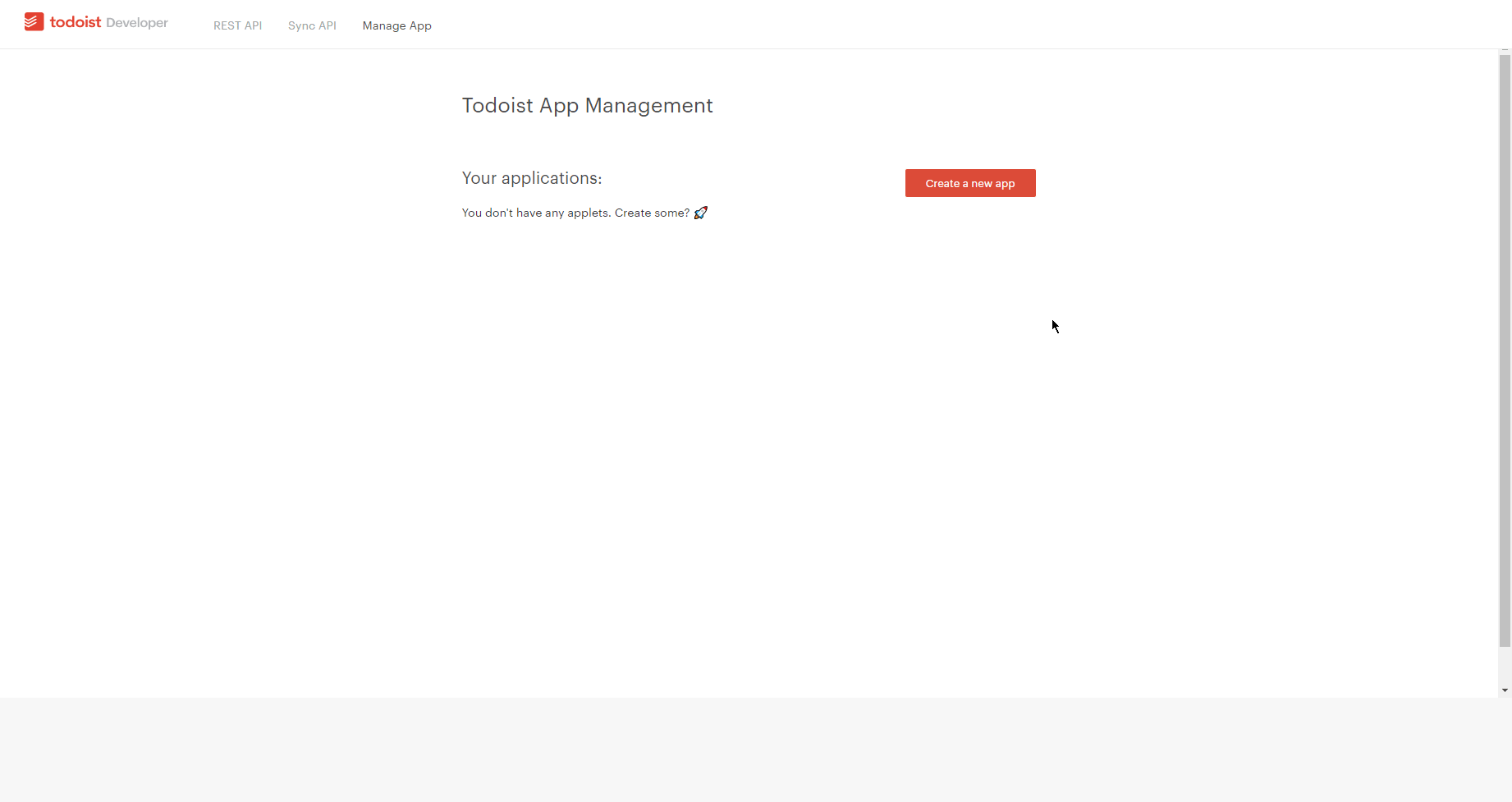
Task: Click the 'Create a new app' button
Action: click(969, 182)
